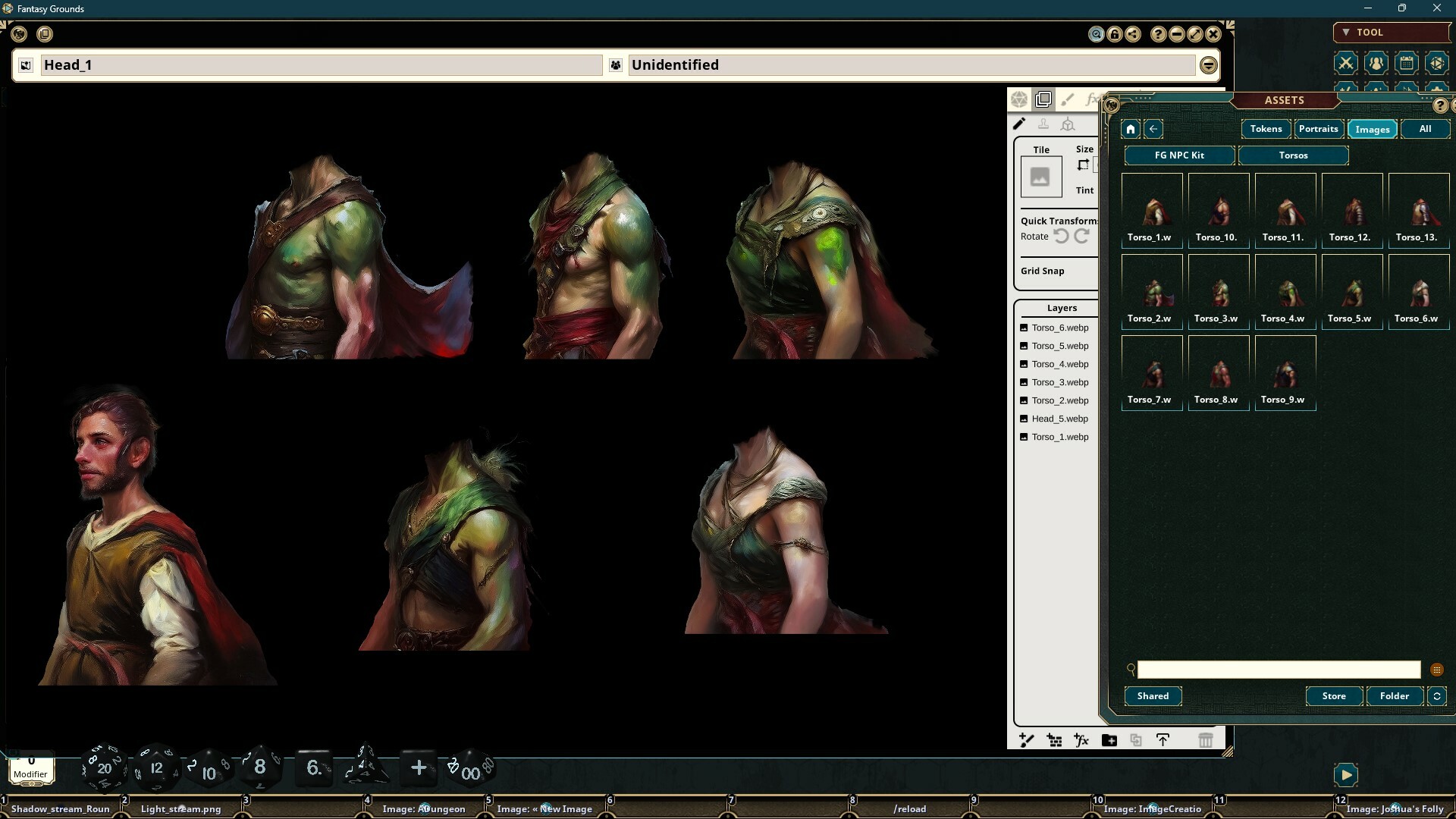Switch to the Portraits tab in Assets

1319,129
